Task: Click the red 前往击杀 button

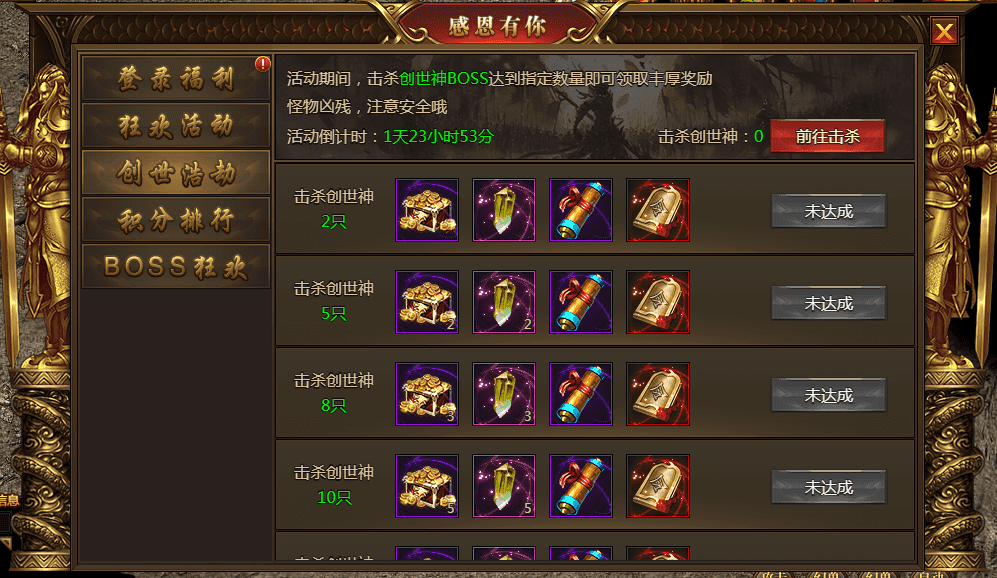Action: click(x=827, y=136)
